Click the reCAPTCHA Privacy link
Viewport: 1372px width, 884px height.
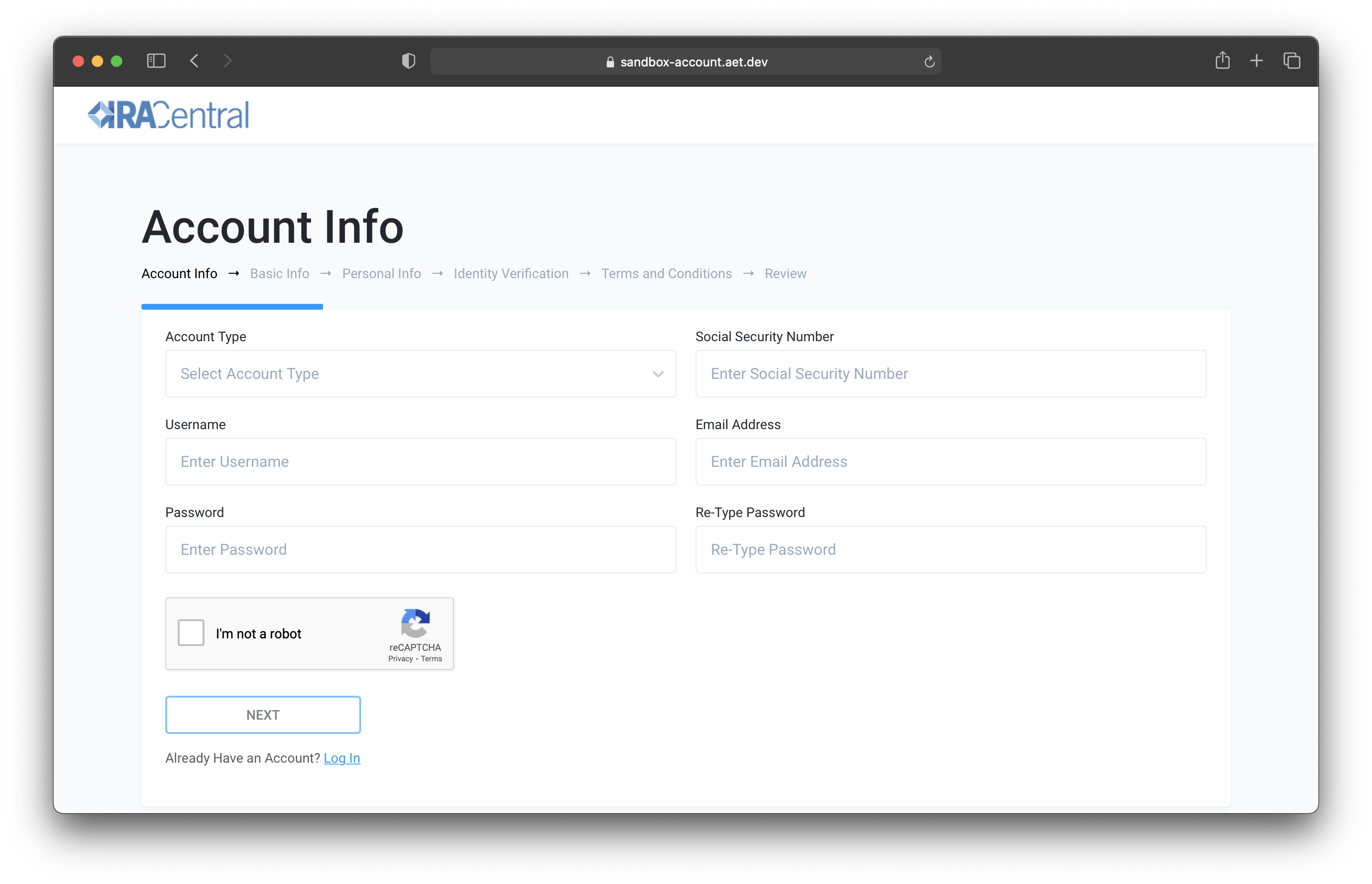(400, 659)
